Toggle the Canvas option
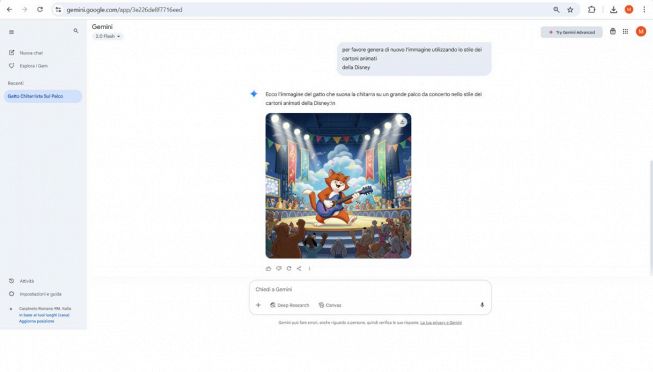The width and height of the screenshot is (653, 372). click(x=330, y=305)
